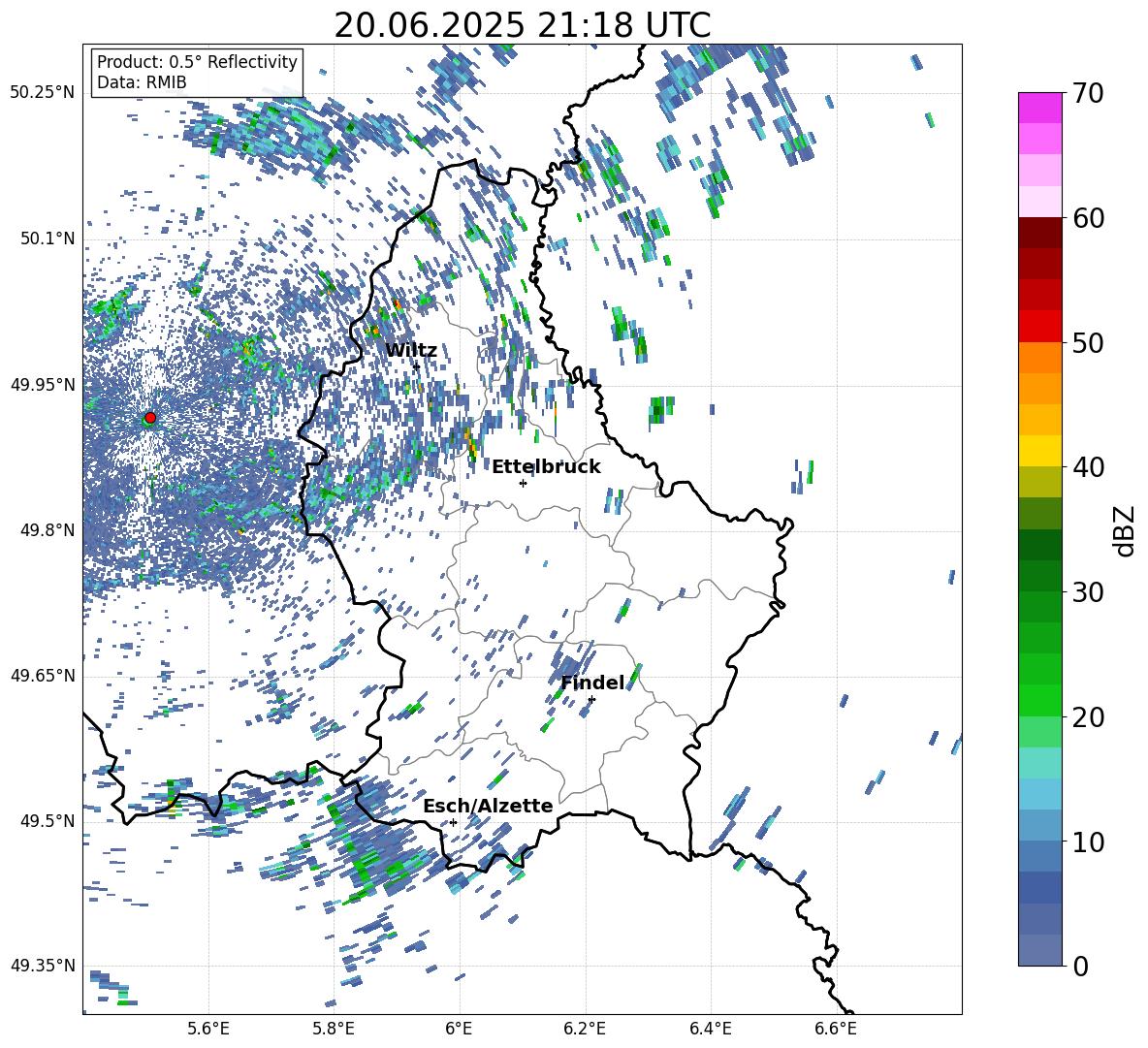Click the 6.2°E longitude label
This screenshot has height=1048, width=1148.
click(585, 1029)
